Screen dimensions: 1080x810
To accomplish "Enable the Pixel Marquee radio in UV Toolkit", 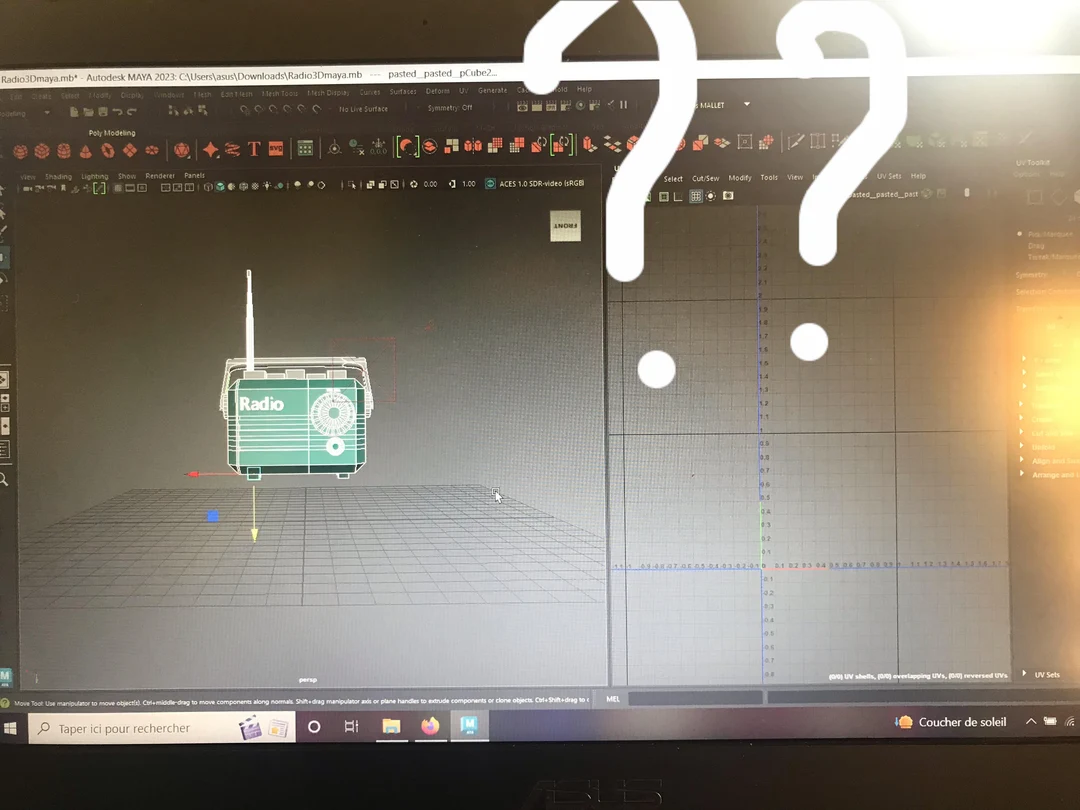I will pyautogui.click(x=1019, y=233).
